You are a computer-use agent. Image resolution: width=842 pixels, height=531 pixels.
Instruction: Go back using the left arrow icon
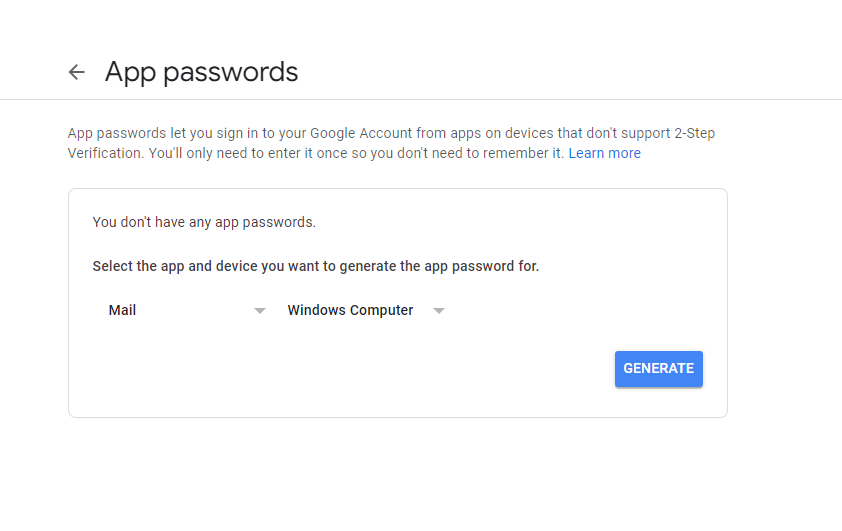(x=77, y=72)
